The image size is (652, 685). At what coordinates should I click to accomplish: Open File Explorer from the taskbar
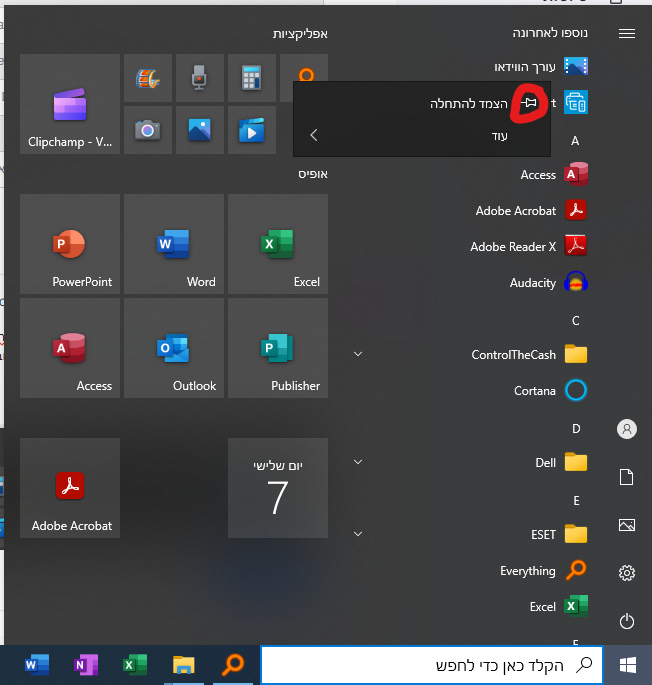tap(184, 665)
